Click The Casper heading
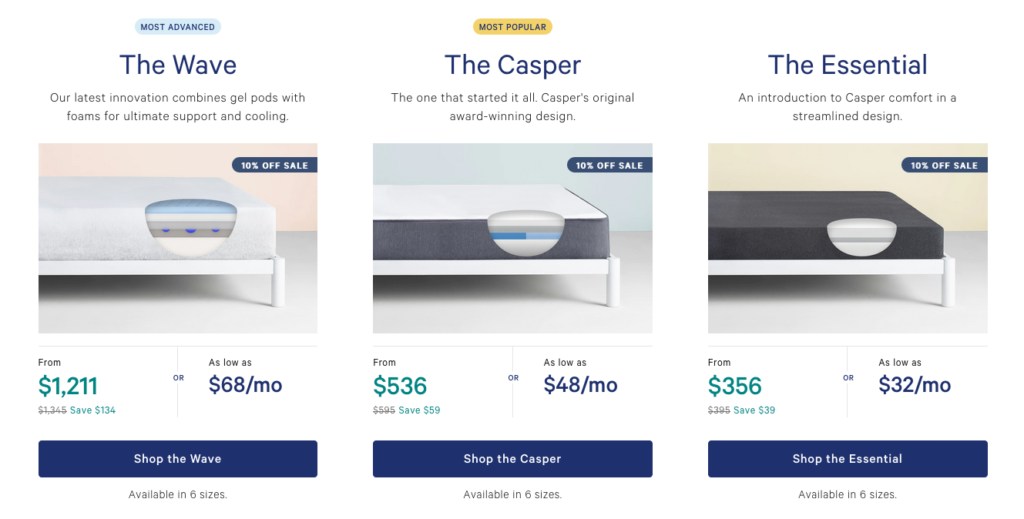 (x=513, y=65)
